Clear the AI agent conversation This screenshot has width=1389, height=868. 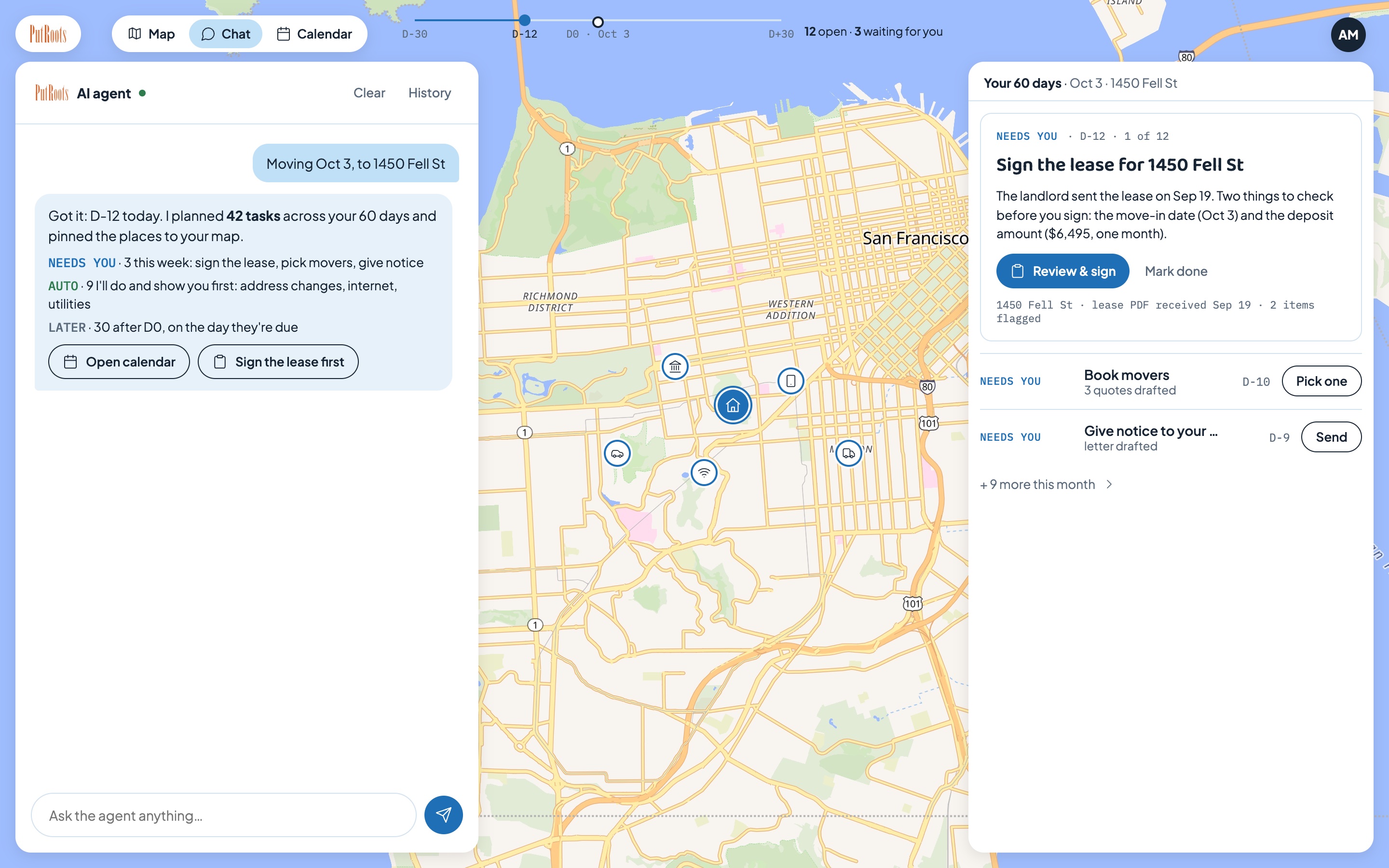(x=369, y=93)
